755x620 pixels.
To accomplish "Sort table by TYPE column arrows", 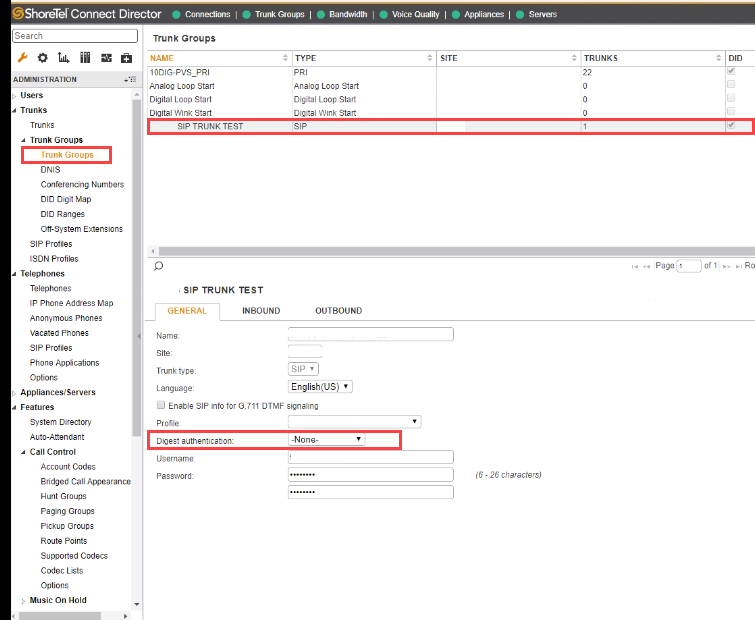I will tap(430, 58).
